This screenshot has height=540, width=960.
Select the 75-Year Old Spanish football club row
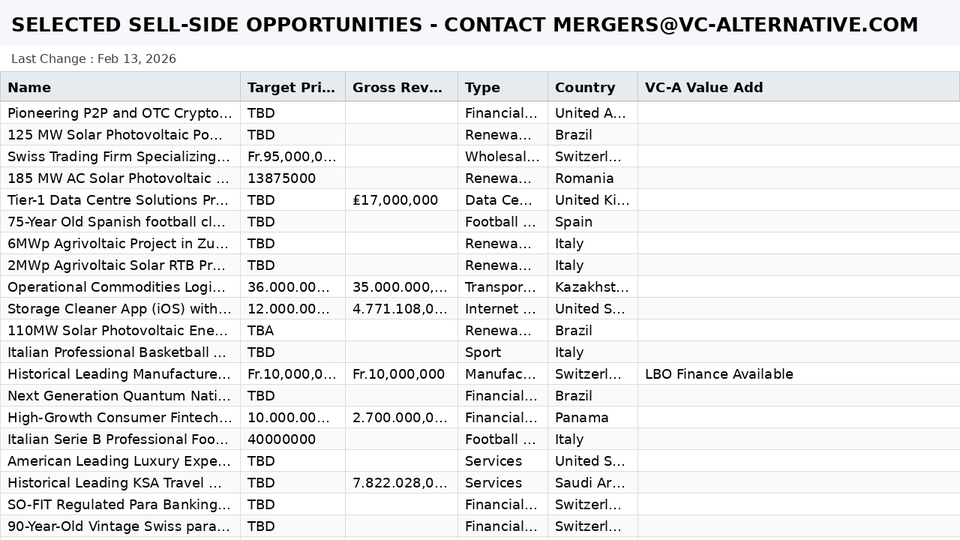120,222
